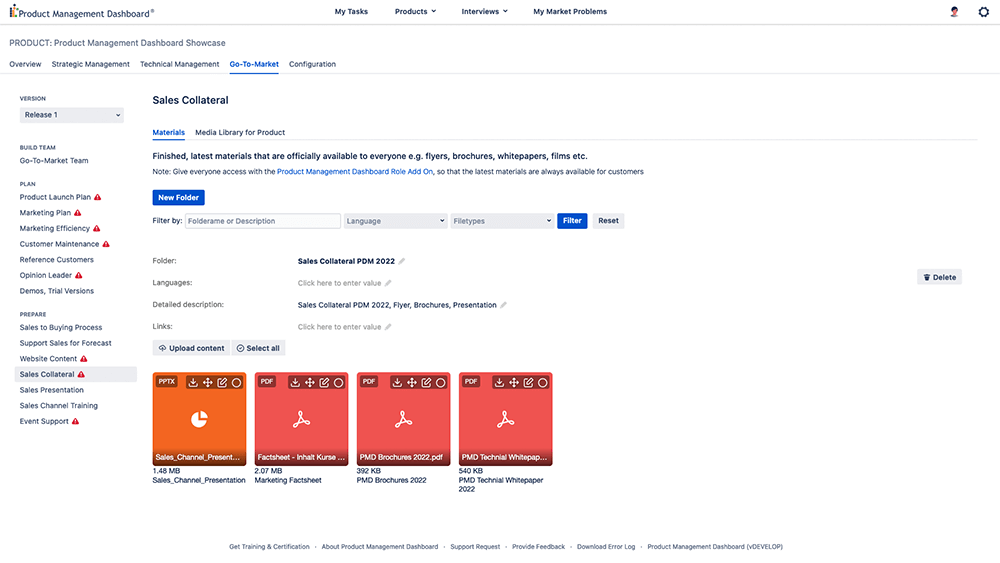Move the PMD Brochures 2022 card
The width and height of the screenshot is (1000, 563).
(x=412, y=383)
